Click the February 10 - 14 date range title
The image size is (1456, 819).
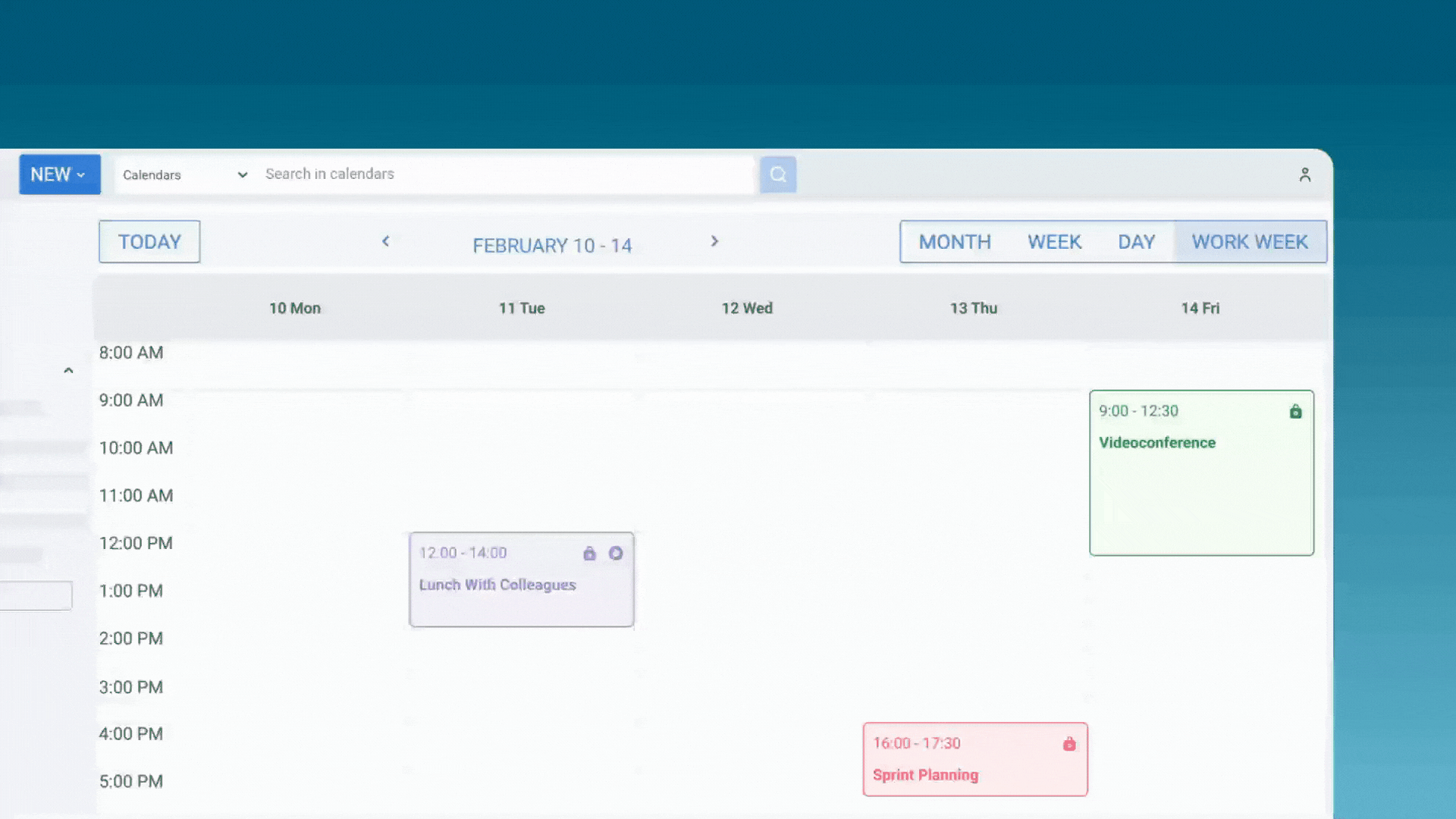552,246
